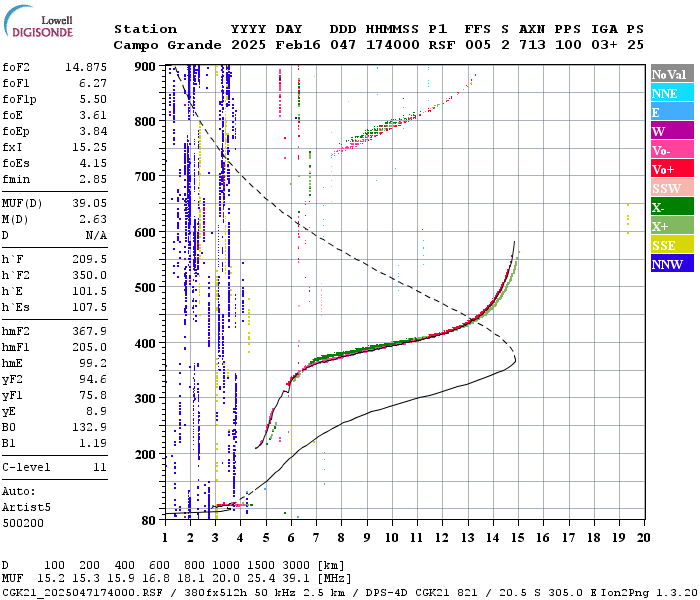700x600 pixels.
Task: Click the D value N/A
Action: [96, 235]
